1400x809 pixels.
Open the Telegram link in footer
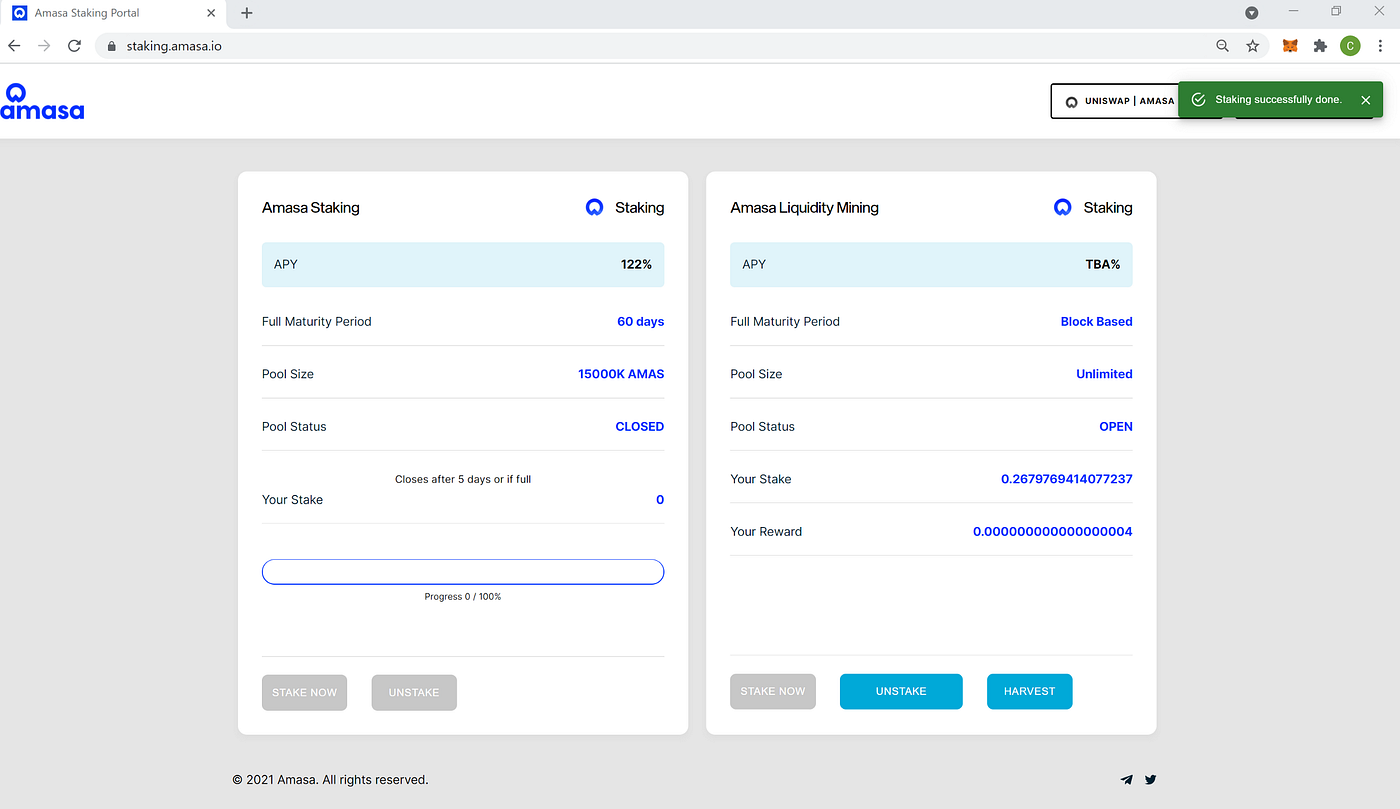1127,779
